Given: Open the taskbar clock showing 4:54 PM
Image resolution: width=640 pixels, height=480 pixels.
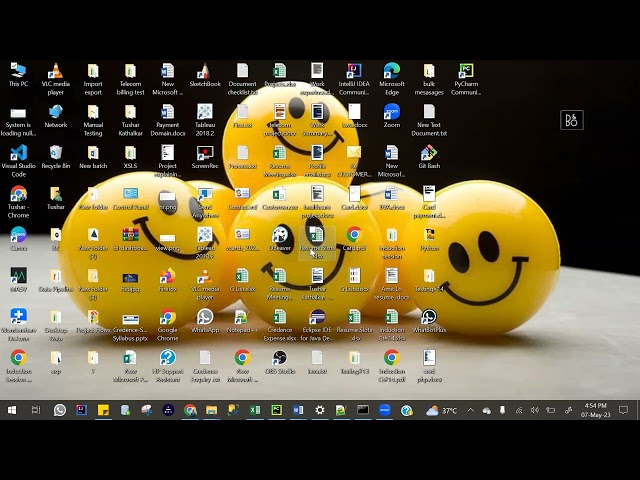Looking at the screenshot, I should pos(596,410).
